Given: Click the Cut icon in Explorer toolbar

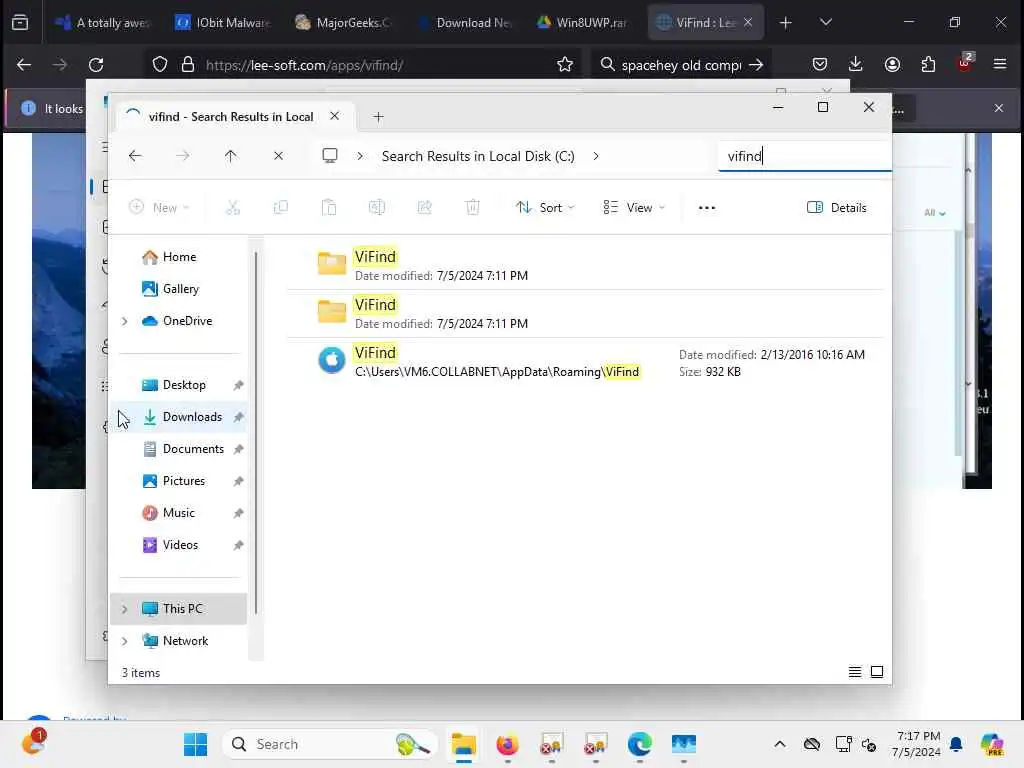Looking at the screenshot, I should [232, 208].
